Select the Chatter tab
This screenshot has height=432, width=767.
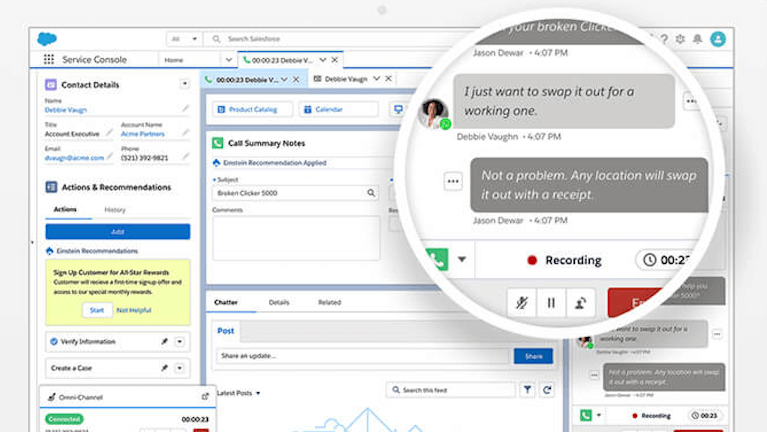point(226,302)
